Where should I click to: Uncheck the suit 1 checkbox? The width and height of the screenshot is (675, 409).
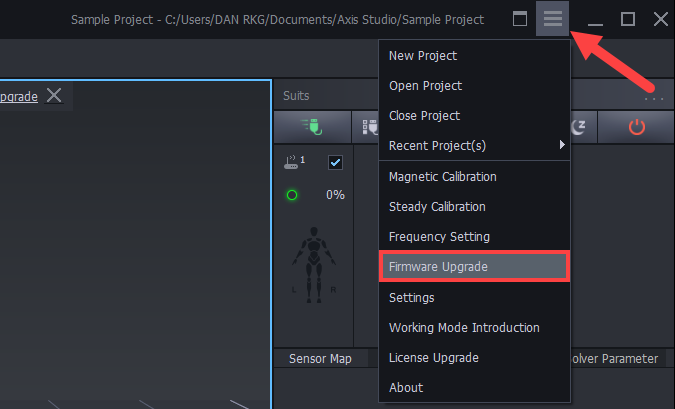click(x=335, y=162)
